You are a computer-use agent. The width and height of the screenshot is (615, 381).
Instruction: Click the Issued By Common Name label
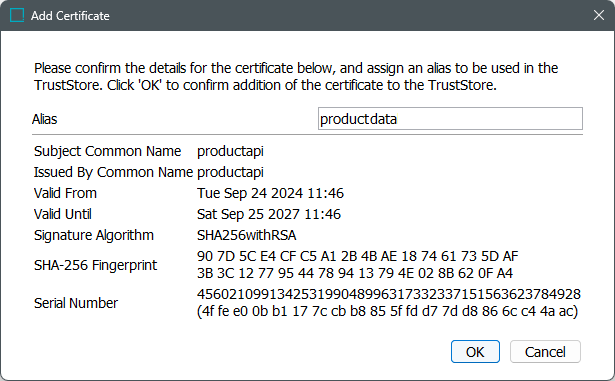tap(113, 172)
